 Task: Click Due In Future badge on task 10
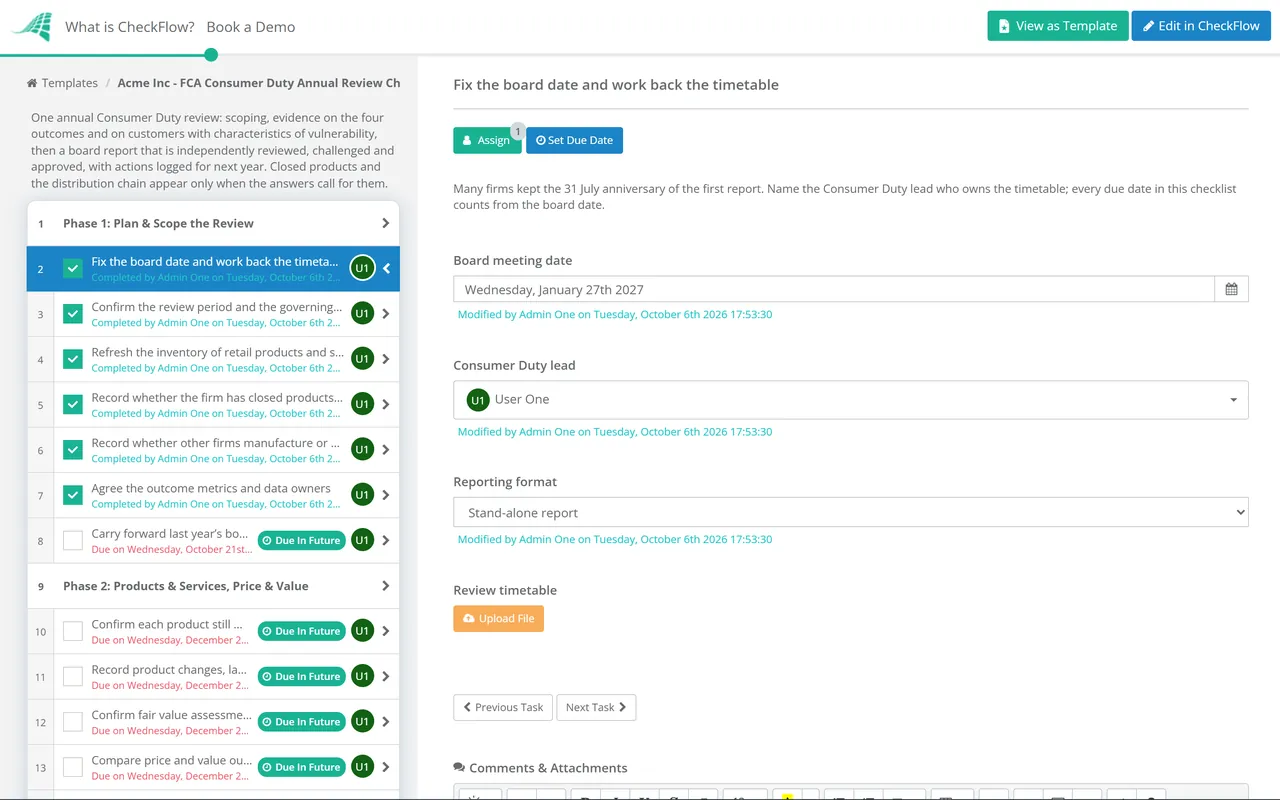coord(302,631)
